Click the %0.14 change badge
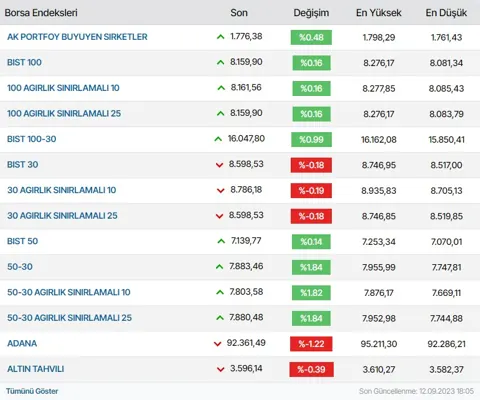The width and height of the screenshot is (480, 400). [311, 242]
